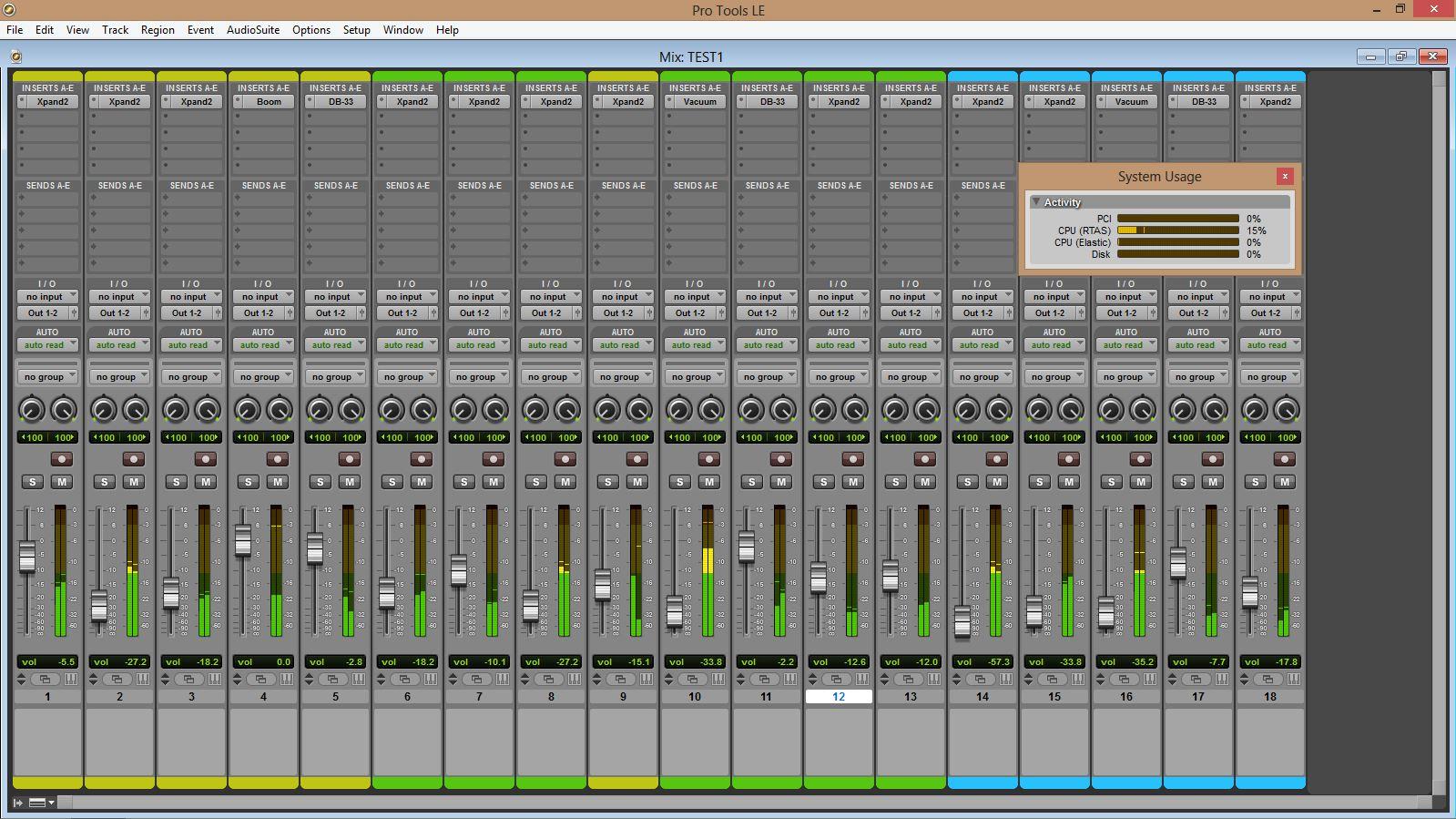This screenshot has height=819, width=1456.
Task: Open the no input selector on track 9
Action: pyautogui.click(x=623, y=297)
